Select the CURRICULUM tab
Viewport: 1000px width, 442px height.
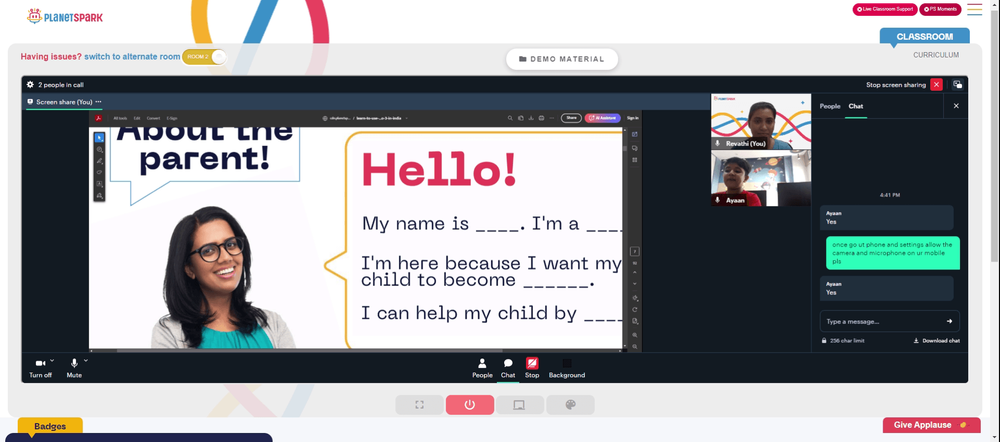tap(936, 55)
